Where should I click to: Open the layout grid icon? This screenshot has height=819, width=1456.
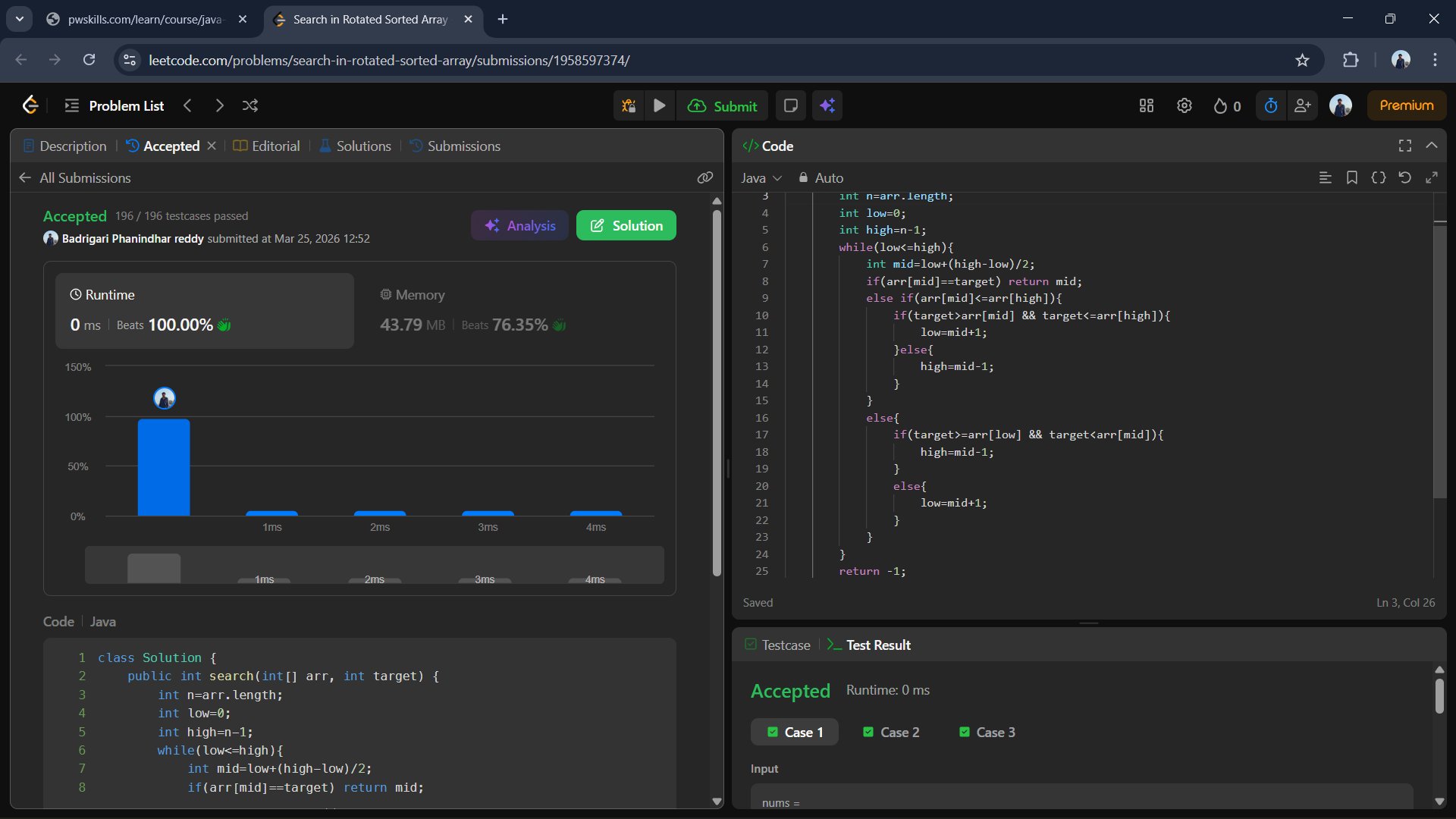pyautogui.click(x=1146, y=105)
